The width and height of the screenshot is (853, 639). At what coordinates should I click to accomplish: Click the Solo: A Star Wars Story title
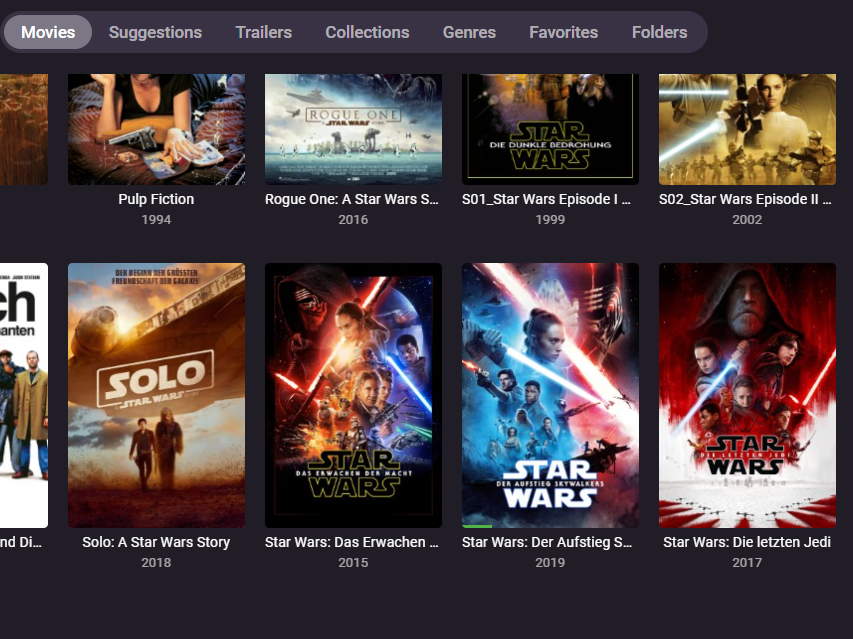coord(156,542)
